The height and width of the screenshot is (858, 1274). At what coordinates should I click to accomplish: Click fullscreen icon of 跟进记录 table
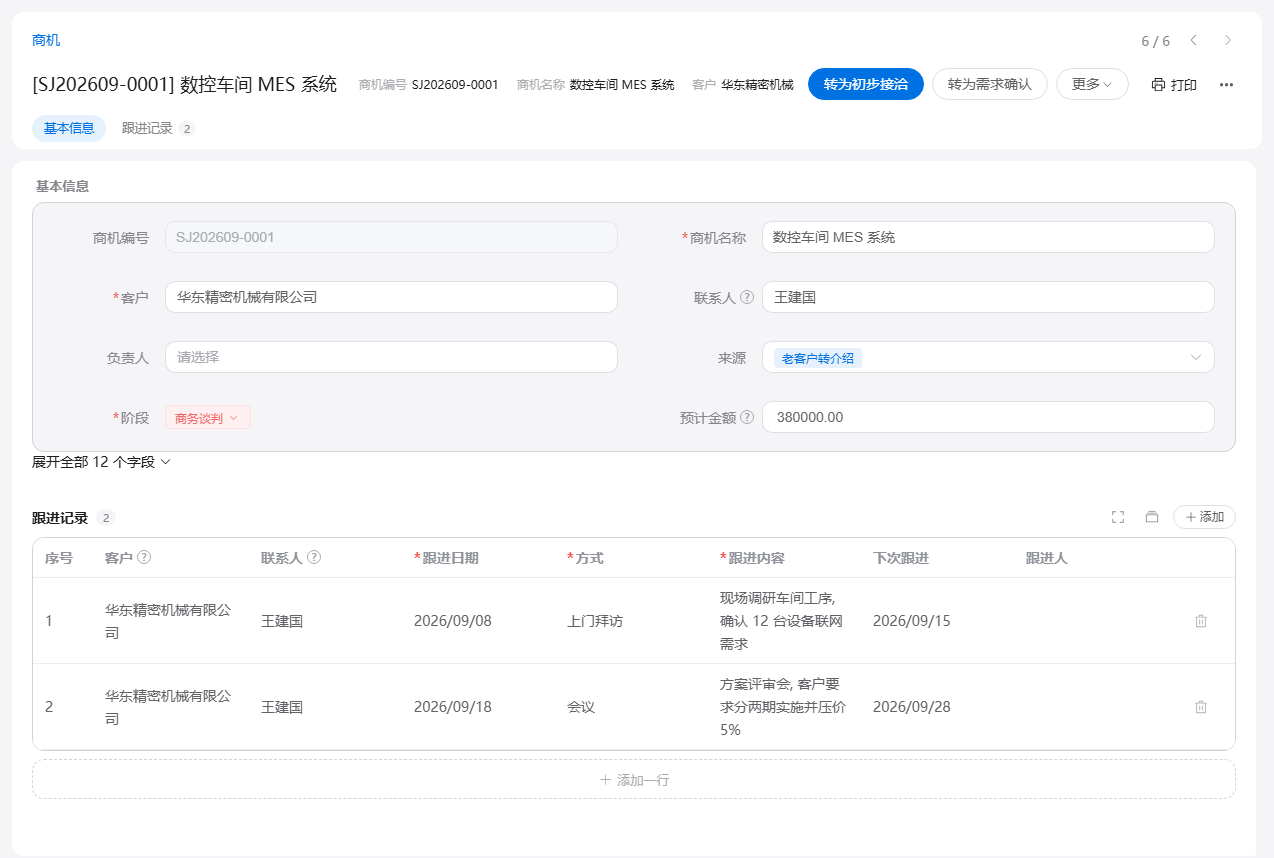(x=1118, y=517)
